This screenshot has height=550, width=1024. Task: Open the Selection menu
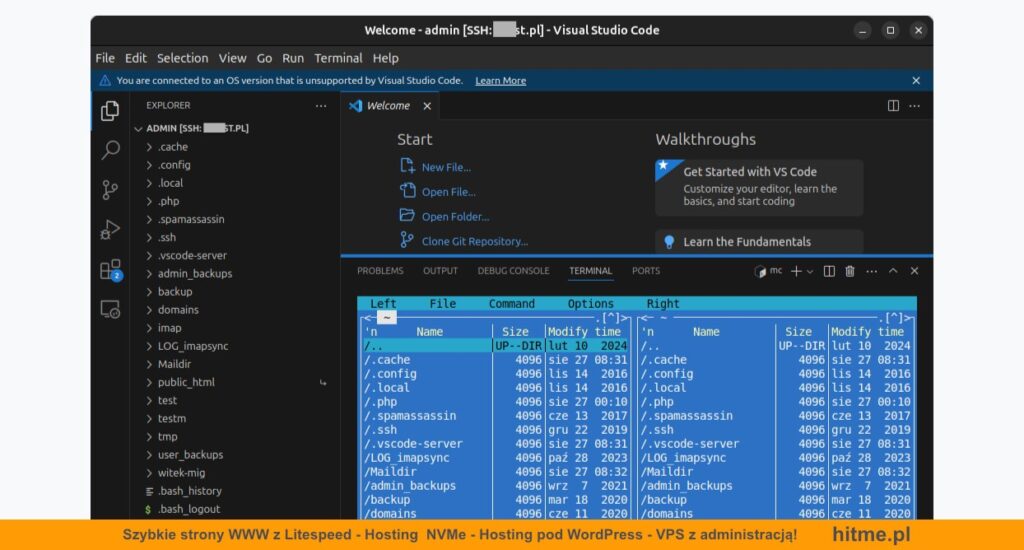(x=182, y=58)
